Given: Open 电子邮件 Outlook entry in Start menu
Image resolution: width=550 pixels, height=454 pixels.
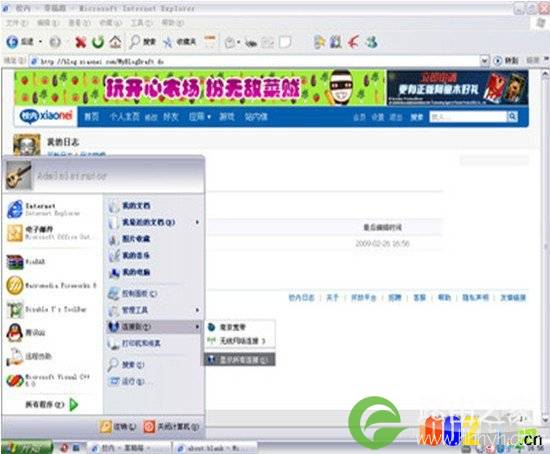Looking at the screenshot, I should (51, 233).
